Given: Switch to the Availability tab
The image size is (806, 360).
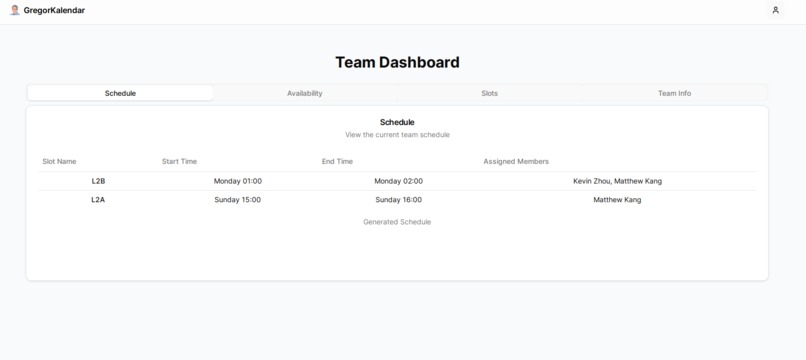Looking at the screenshot, I should point(305,93).
